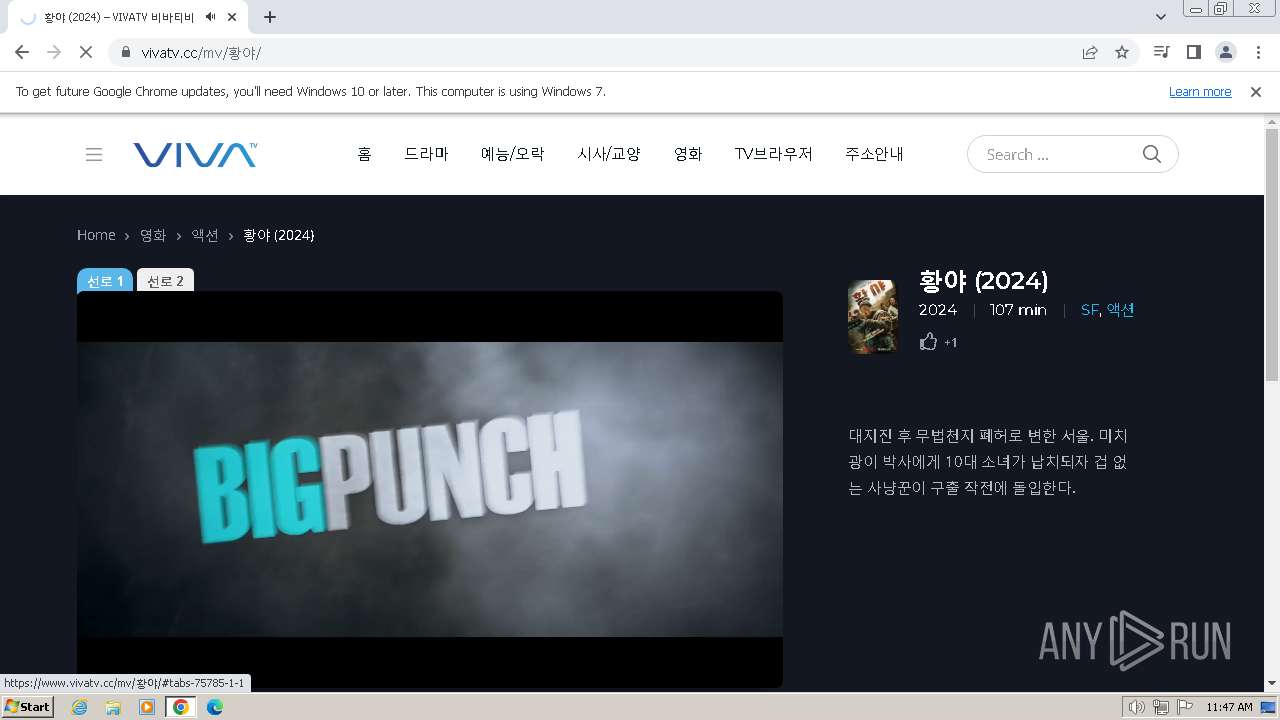This screenshot has width=1280, height=720.
Task: Go to Home breadcrumb
Action: [x=96, y=235]
